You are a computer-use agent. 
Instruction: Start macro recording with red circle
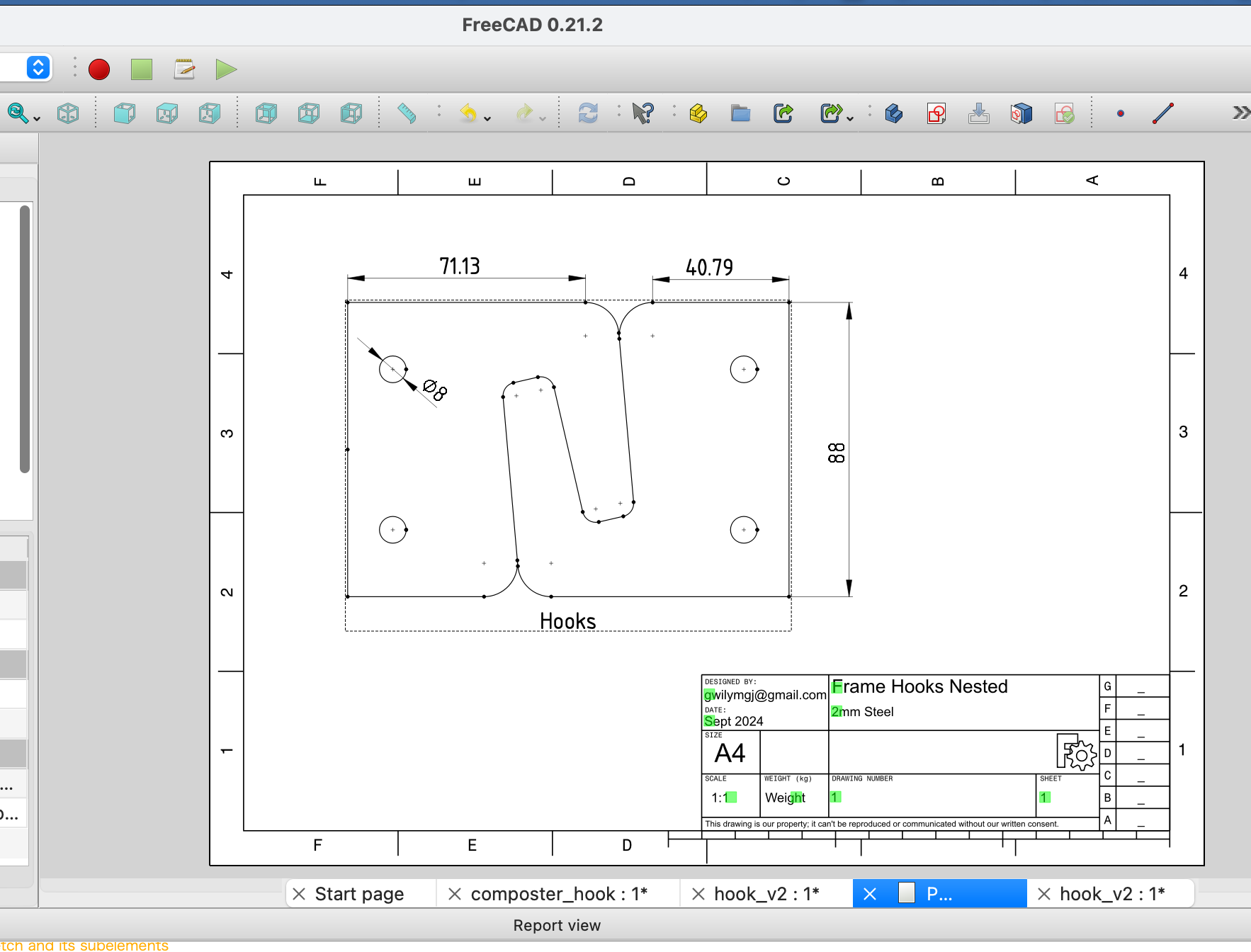pyautogui.click(x=99, y=69)
